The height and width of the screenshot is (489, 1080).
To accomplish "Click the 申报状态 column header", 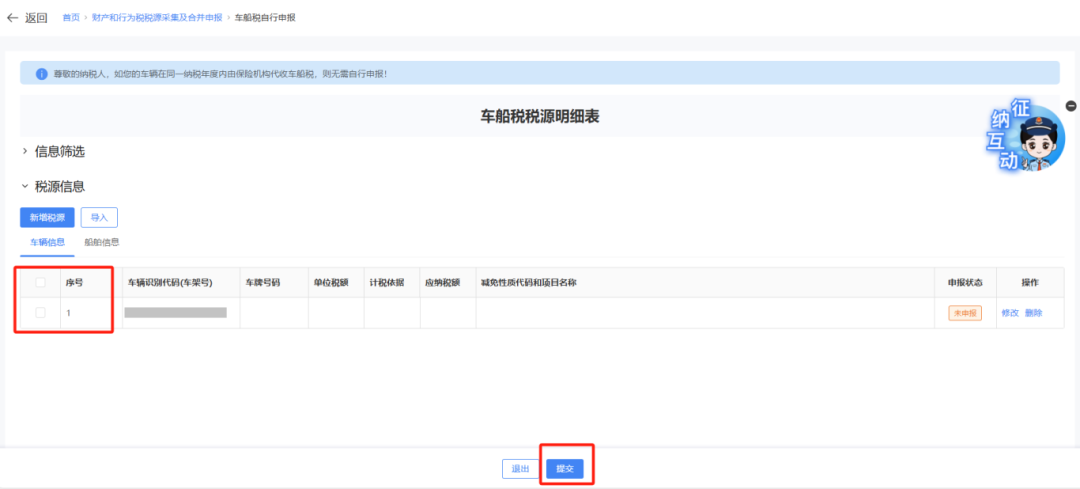I will tap(965, 283).
